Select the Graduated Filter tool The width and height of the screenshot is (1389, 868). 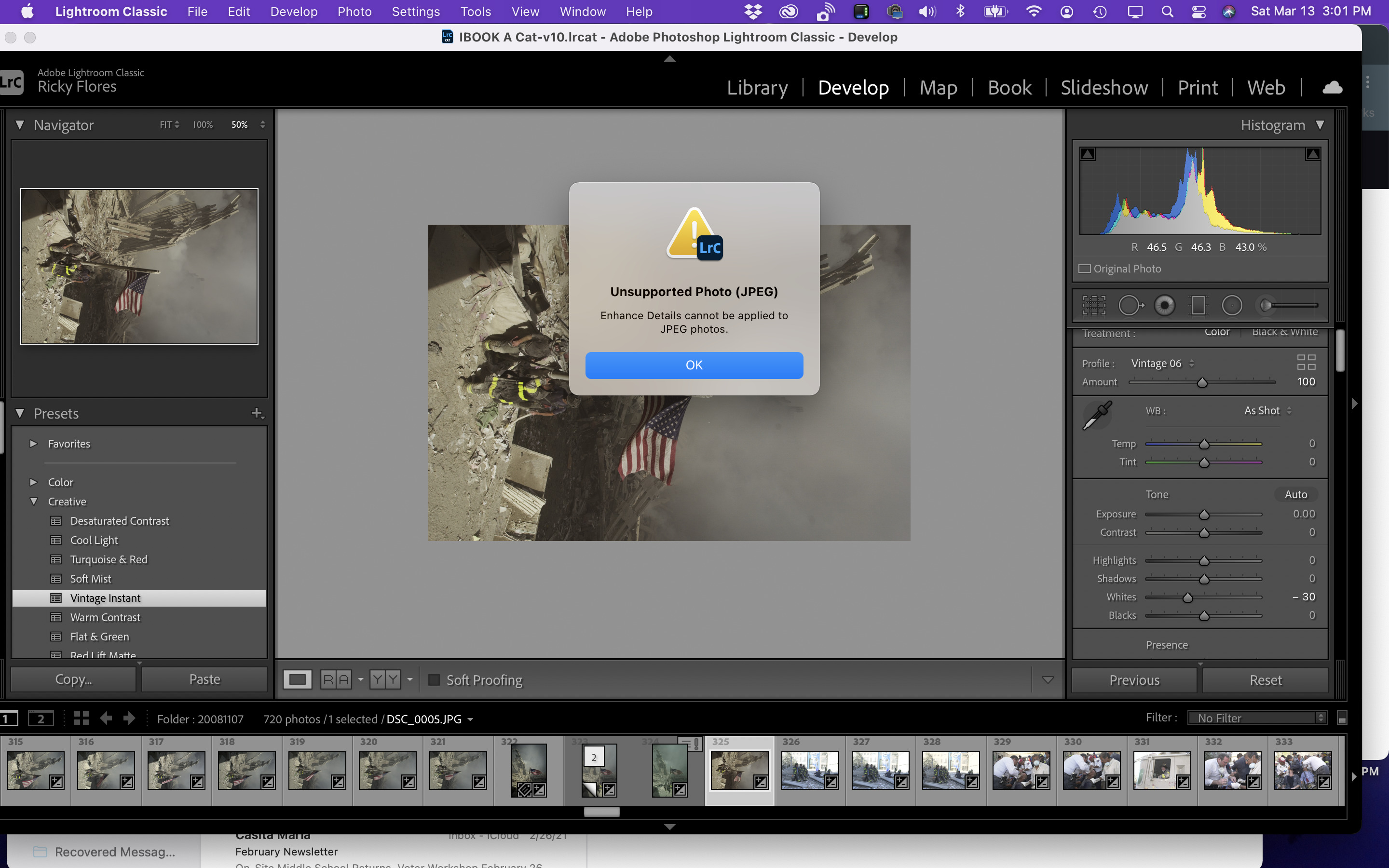[1198, 305]
